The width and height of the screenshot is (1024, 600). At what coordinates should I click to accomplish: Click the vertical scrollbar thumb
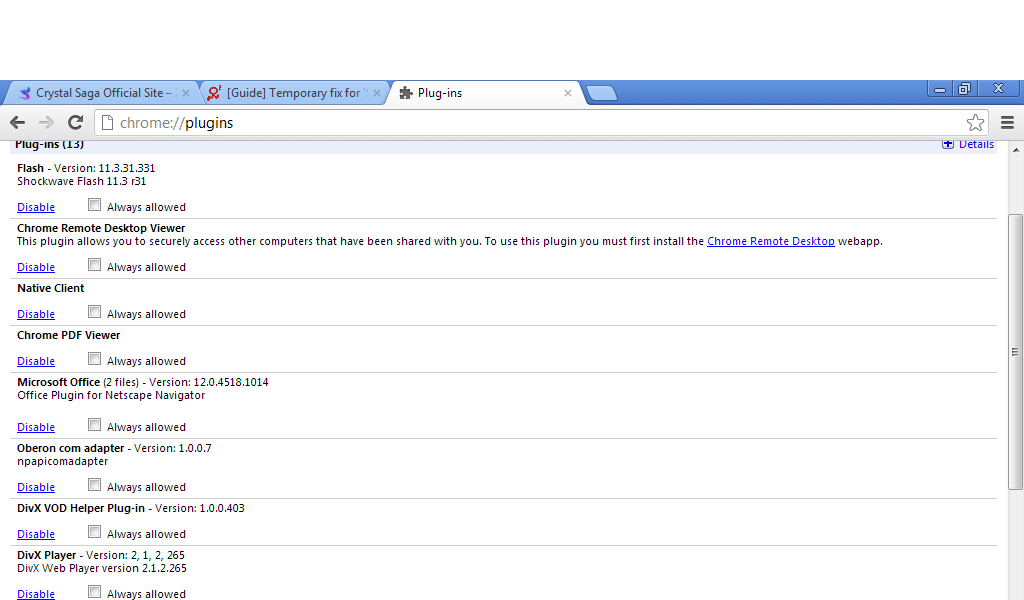(x=1015, y=350)
